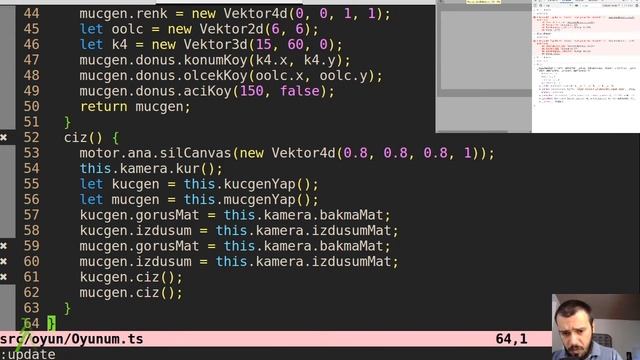
Task: Click line number 55 in the gutter
Action: click(31, 184)
